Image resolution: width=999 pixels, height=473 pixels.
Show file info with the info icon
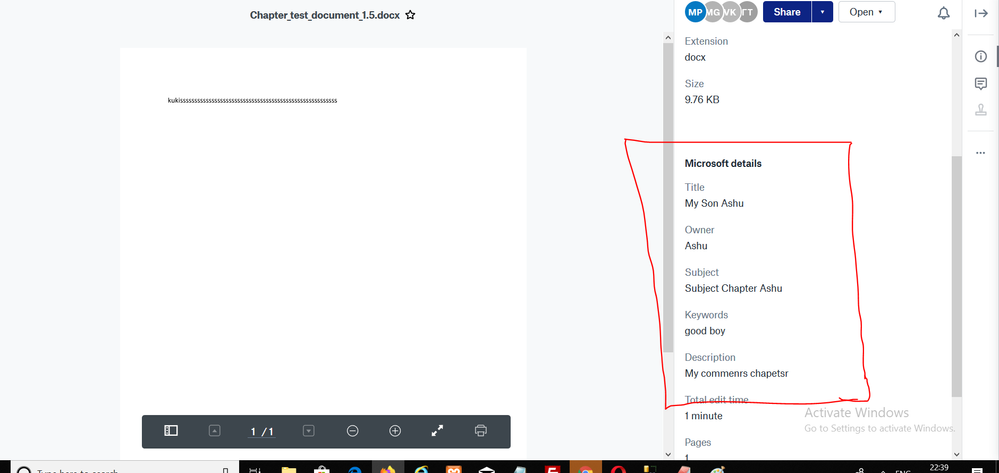tap(981, 56)
